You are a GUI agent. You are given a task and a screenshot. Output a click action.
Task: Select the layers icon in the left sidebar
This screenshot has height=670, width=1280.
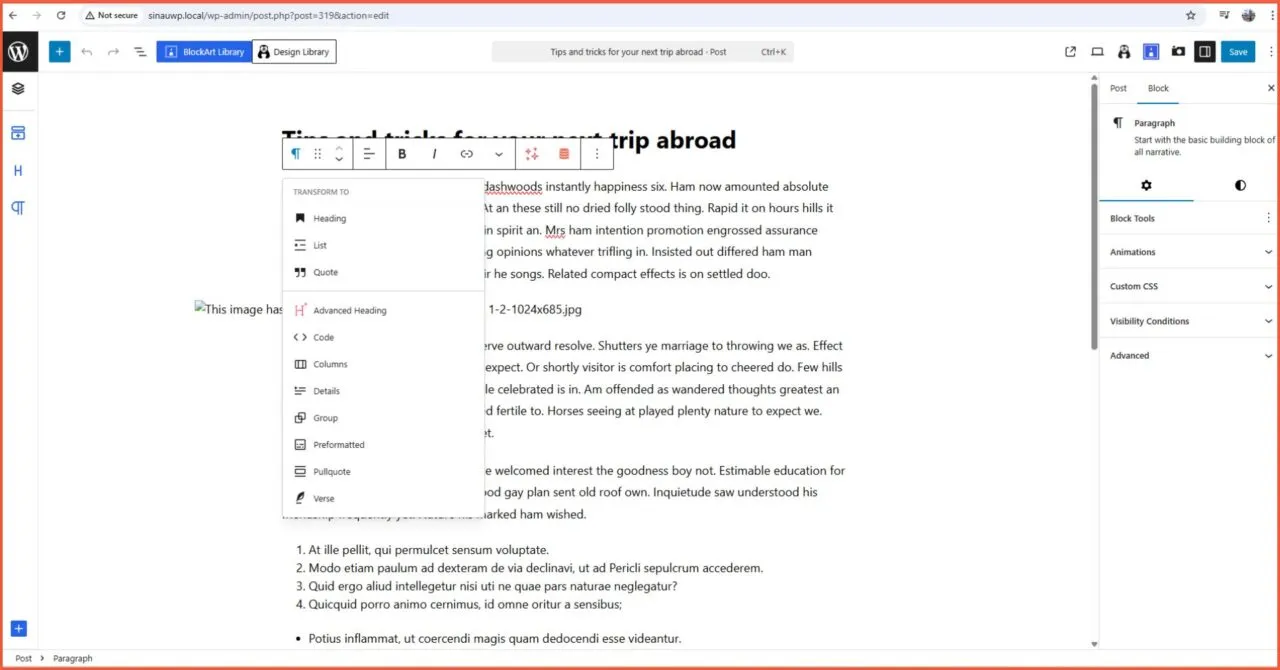(18, 88)
